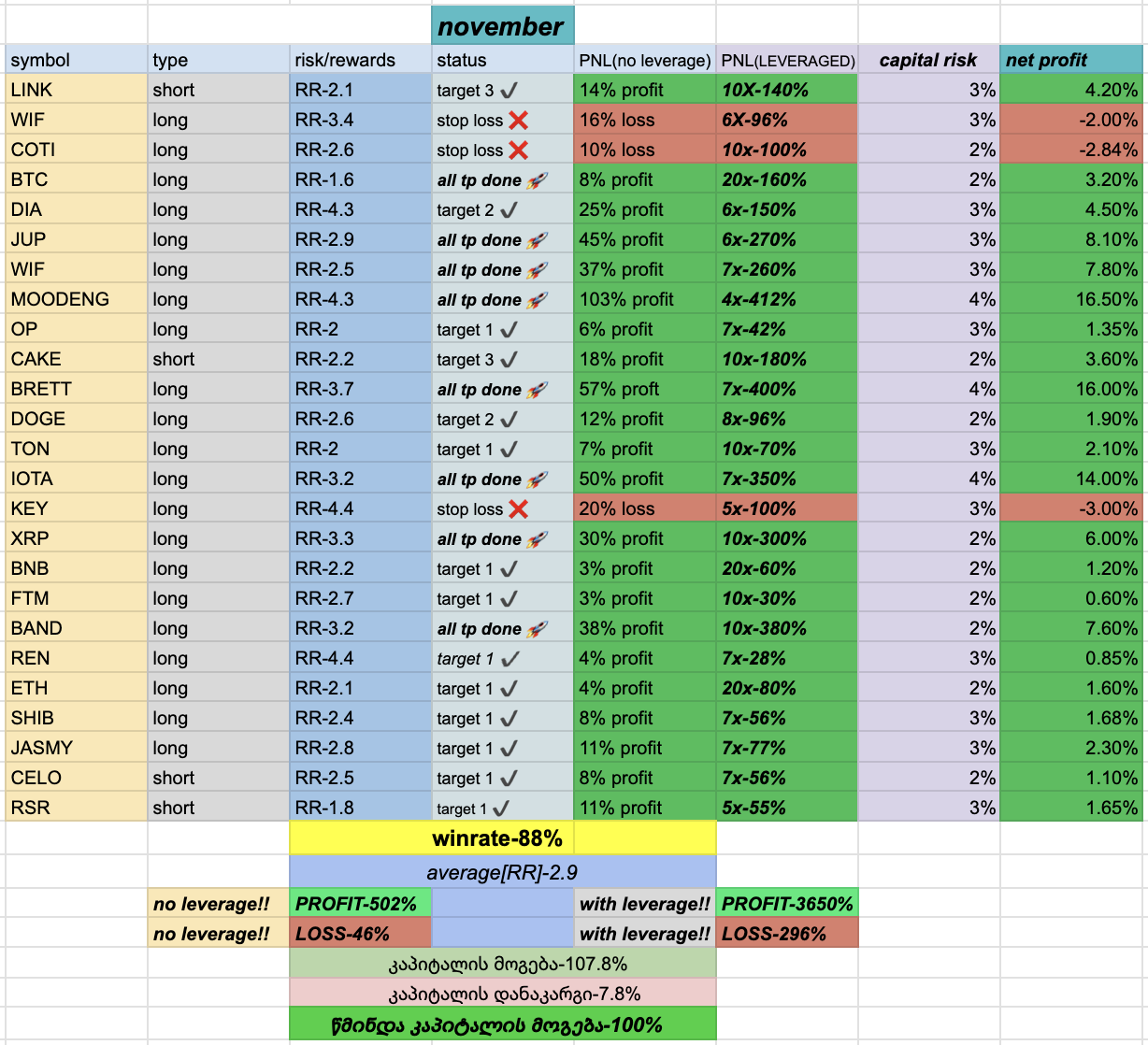The width and height of the screenshot is (1148, 1045).
Task: Click the checkmark in DIA target 2 cell
Action: click(x=509, y=210)
